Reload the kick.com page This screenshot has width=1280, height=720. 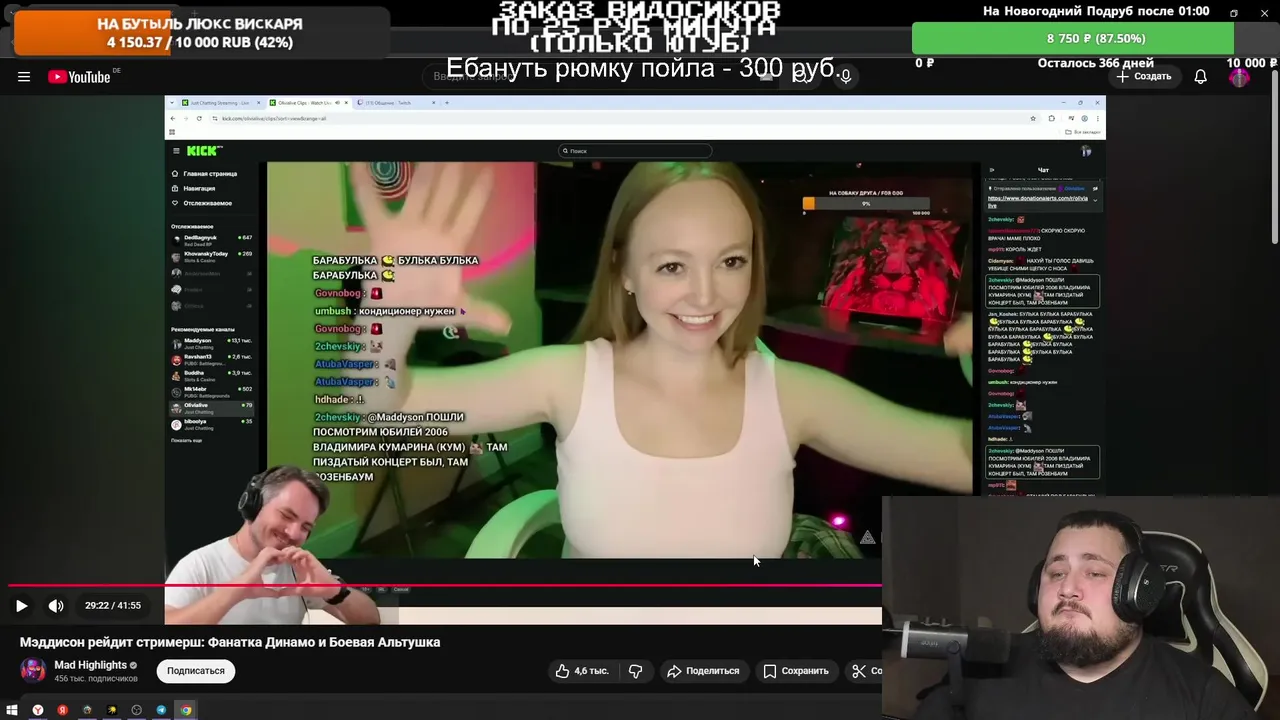pyautogui.click(x=198, y=118)
